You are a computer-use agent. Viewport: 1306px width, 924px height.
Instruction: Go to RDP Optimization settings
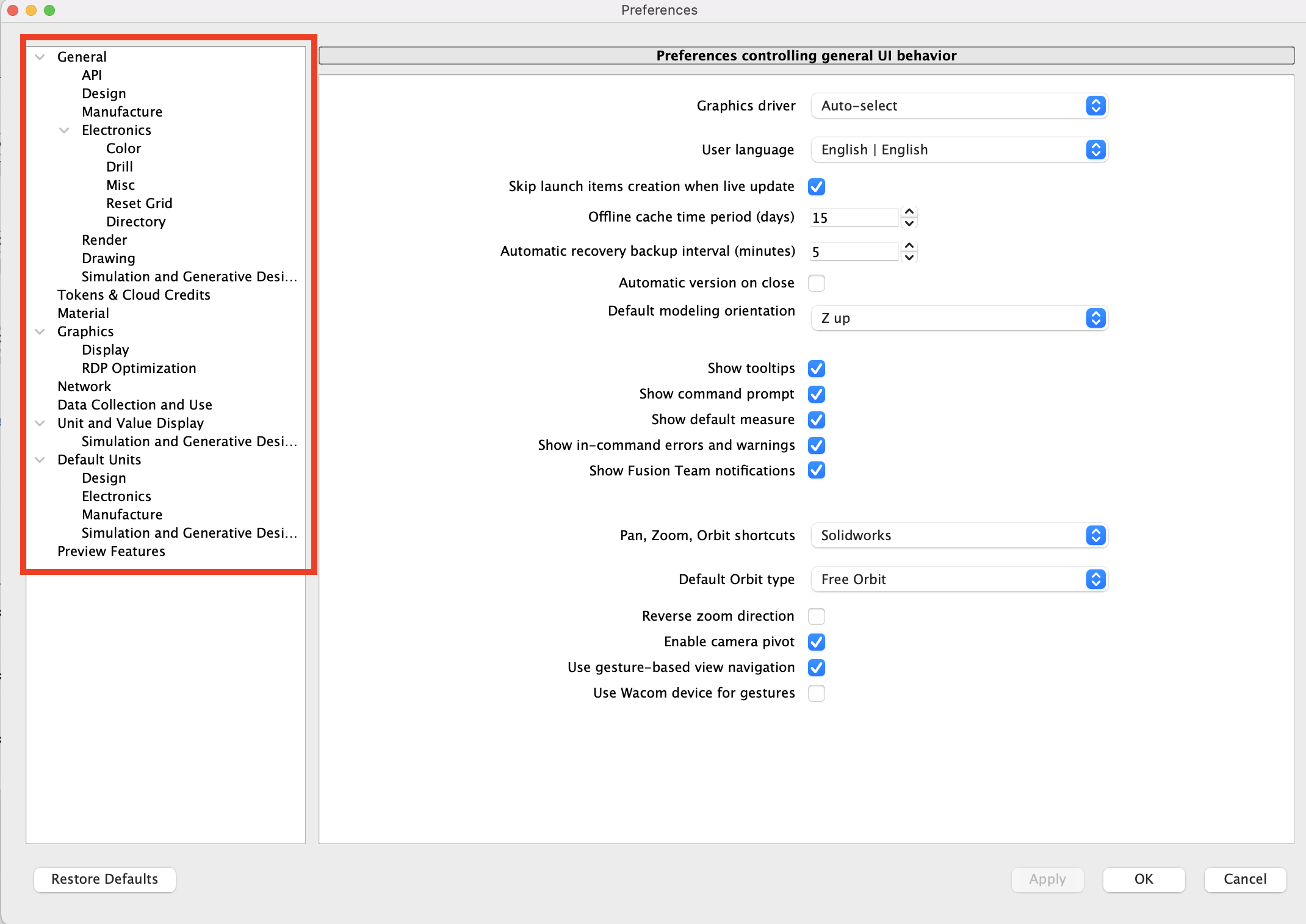(x=139, y=368)
